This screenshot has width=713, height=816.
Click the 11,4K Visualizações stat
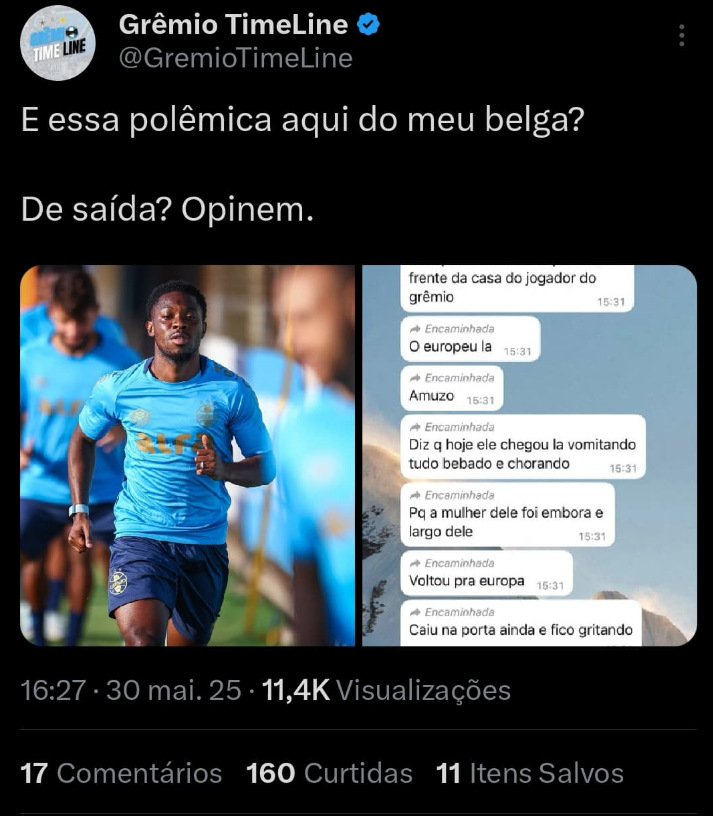point(386,691)
